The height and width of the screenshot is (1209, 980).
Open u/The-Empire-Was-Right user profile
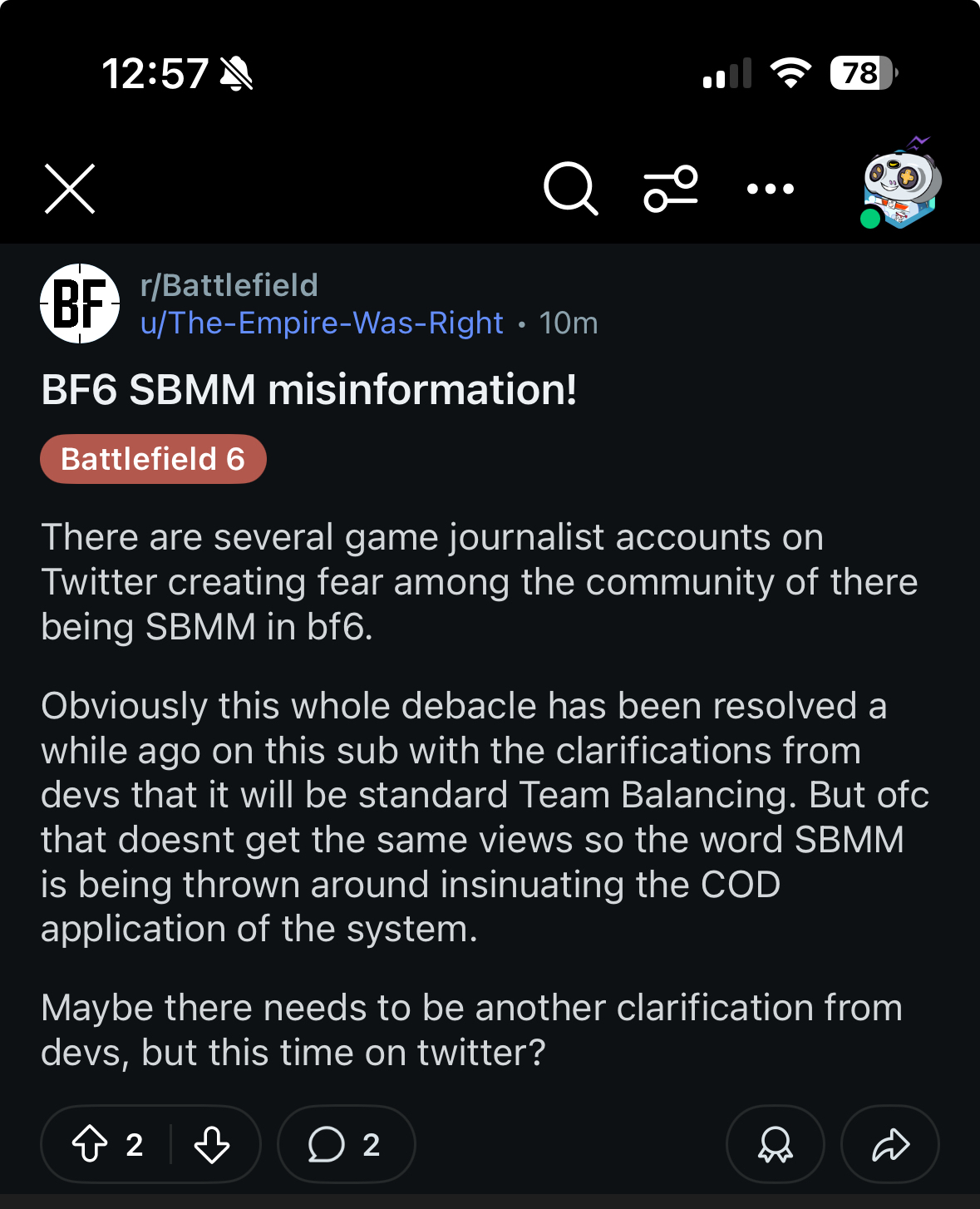point(322,323)
